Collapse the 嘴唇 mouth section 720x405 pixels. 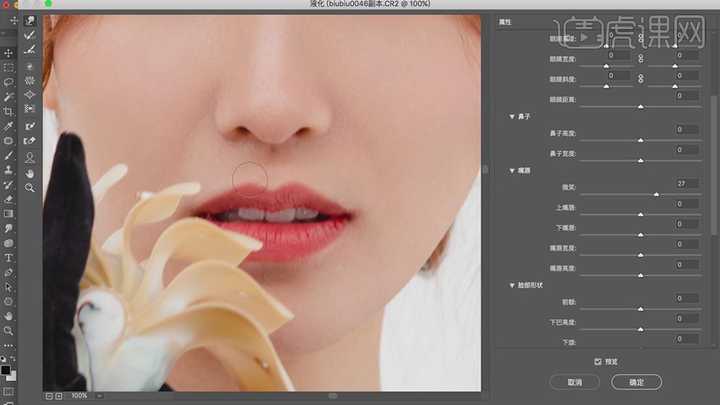click(512, 170)
